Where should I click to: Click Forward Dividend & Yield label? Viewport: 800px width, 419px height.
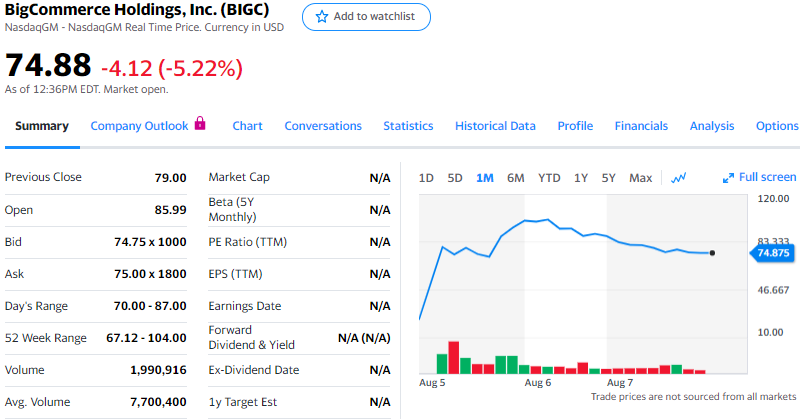coord(252,337)
